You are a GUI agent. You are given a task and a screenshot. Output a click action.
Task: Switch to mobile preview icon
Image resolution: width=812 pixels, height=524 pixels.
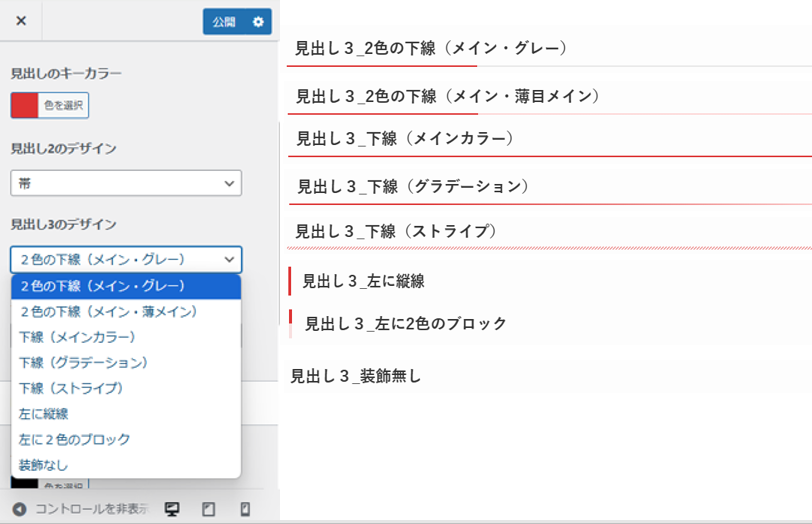[x=245, y=509]
